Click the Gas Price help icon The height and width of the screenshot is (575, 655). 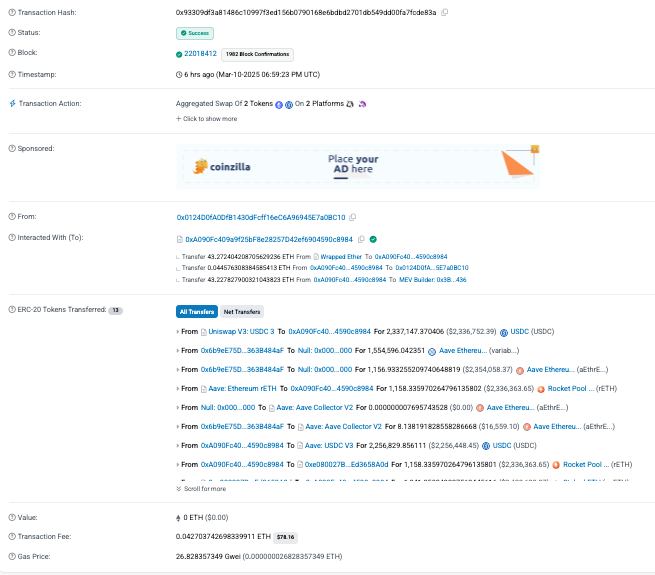click(12, 557)
